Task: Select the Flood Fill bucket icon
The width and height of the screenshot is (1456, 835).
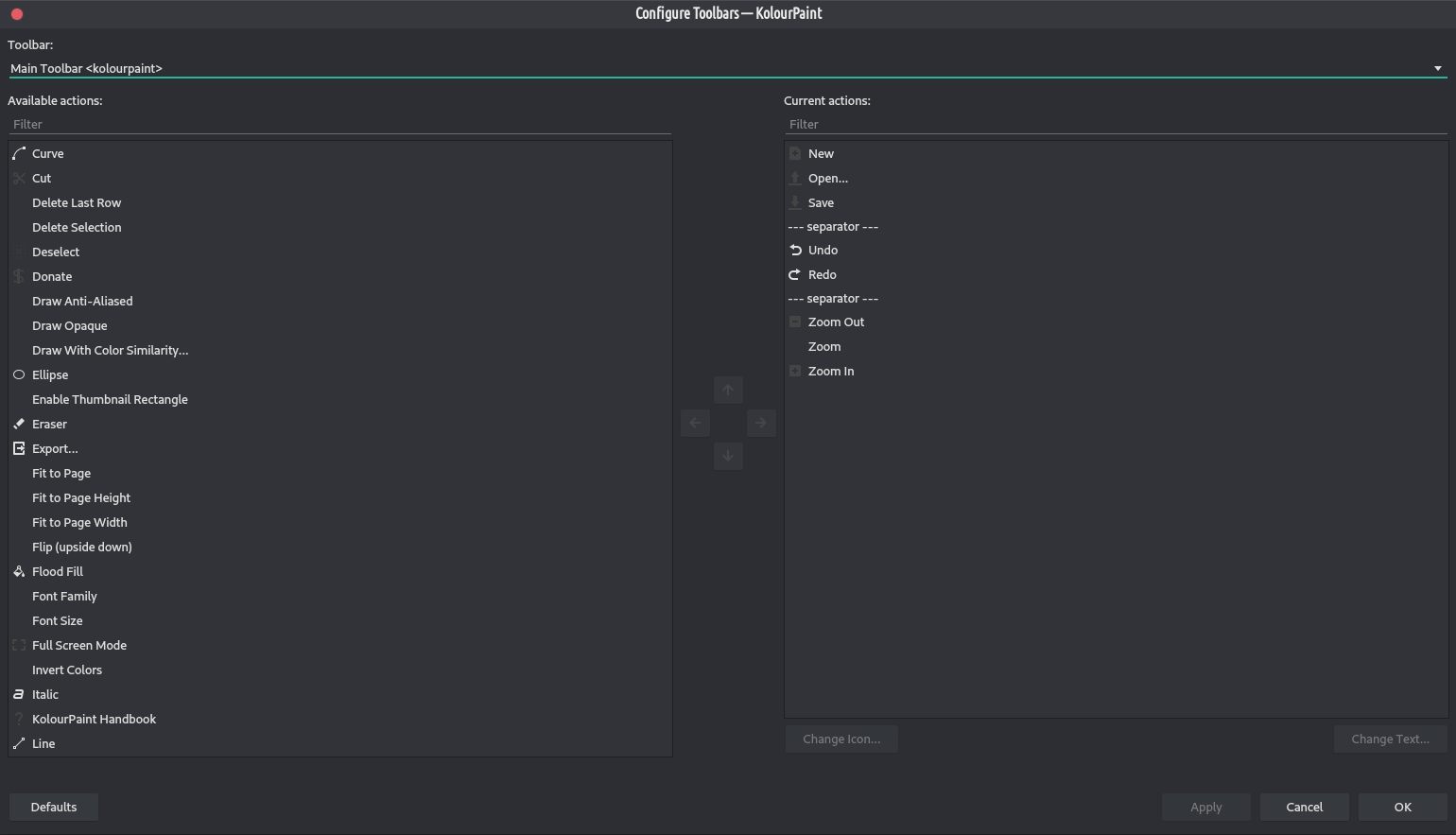Action: pos(19,571)
